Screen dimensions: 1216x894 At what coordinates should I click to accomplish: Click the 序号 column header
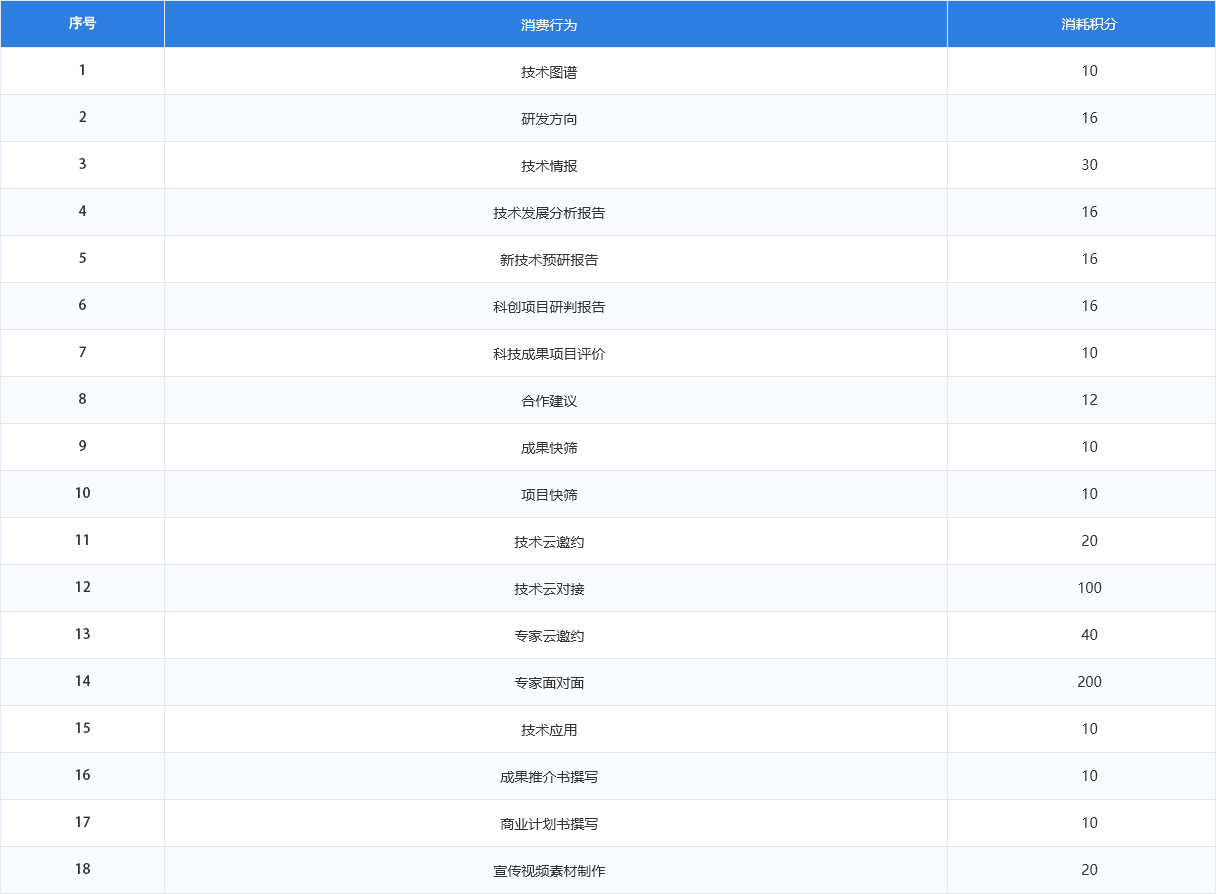[x=82, y=24]
